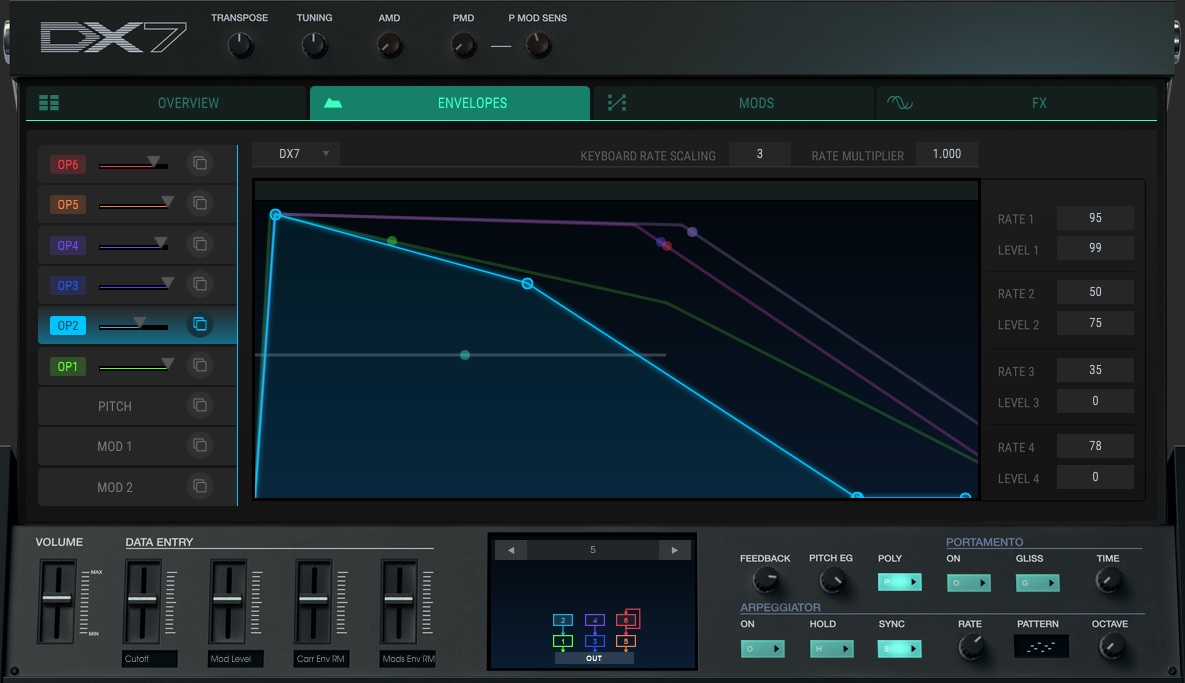The height and width of the screenshot is (683, 1185).
Task: Copy the OP5 envelope with its copy icon
Action: (200, 203)
